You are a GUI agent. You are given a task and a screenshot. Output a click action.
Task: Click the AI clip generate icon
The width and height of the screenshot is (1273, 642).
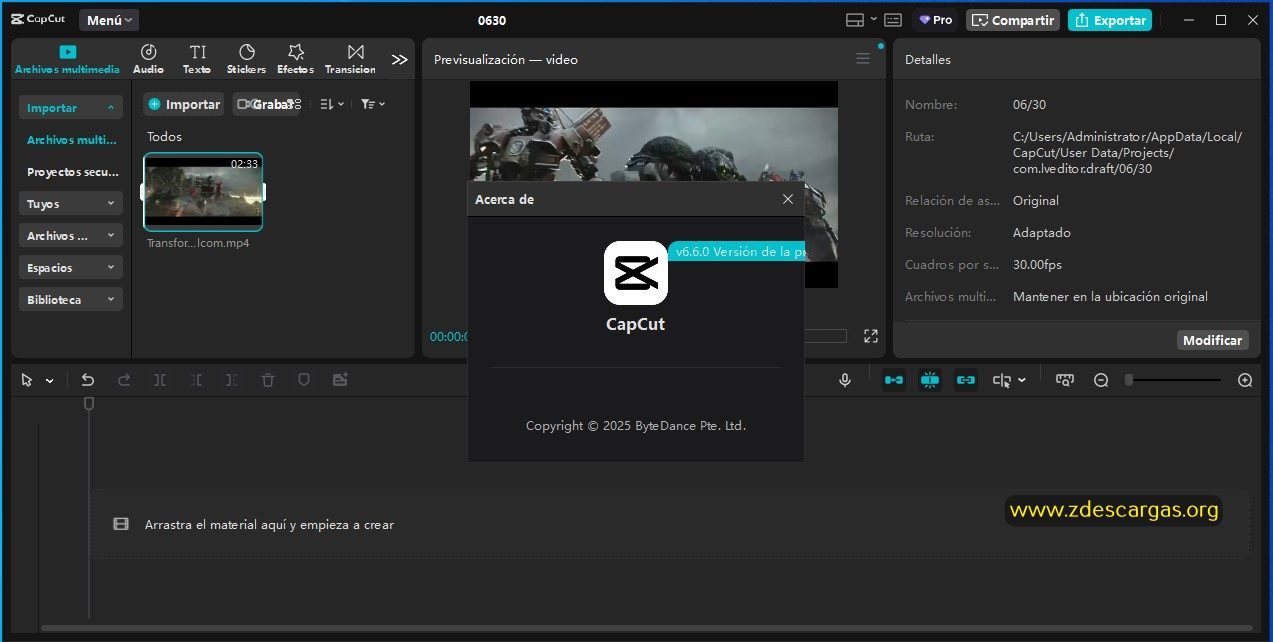coord(340,380)
